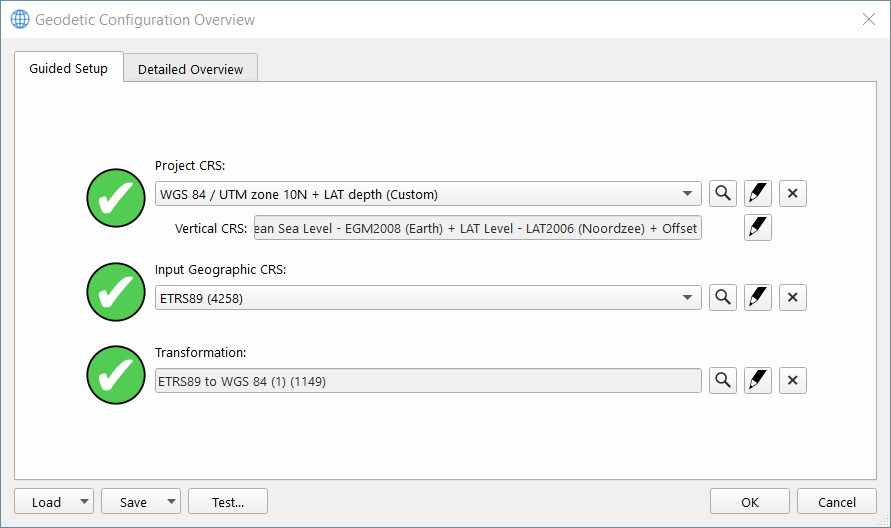Screen dimensions: 891x528
Task: Edit the Transformation entry
Action: click(758, 381)
